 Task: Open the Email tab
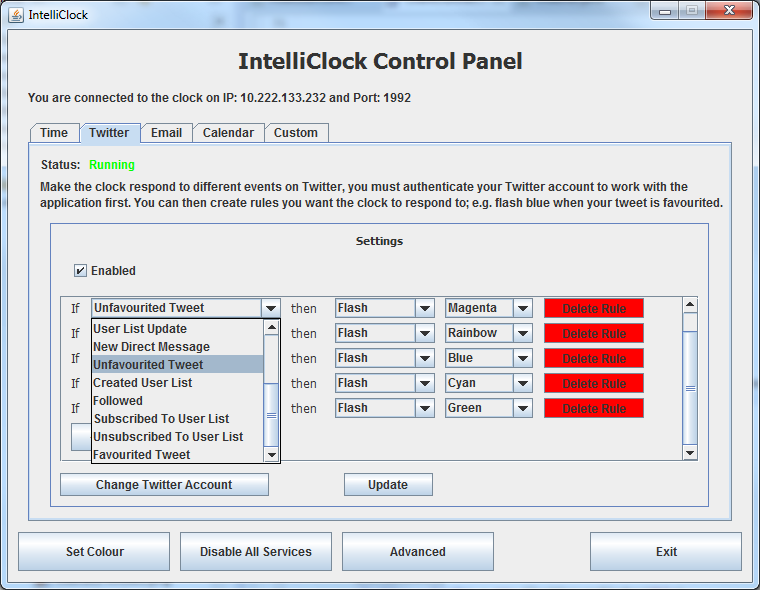(x=166, y=133)
